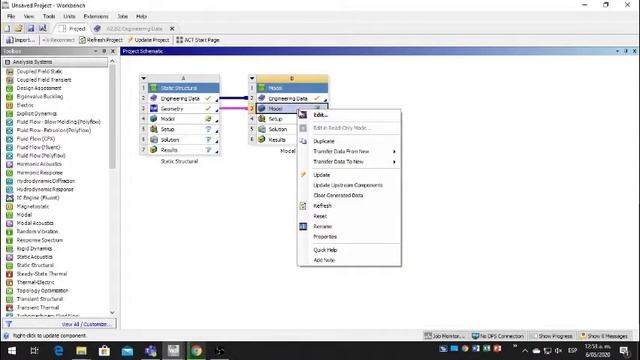Click Harmonic Response icon in Toolbox

[x=9, y=173]
